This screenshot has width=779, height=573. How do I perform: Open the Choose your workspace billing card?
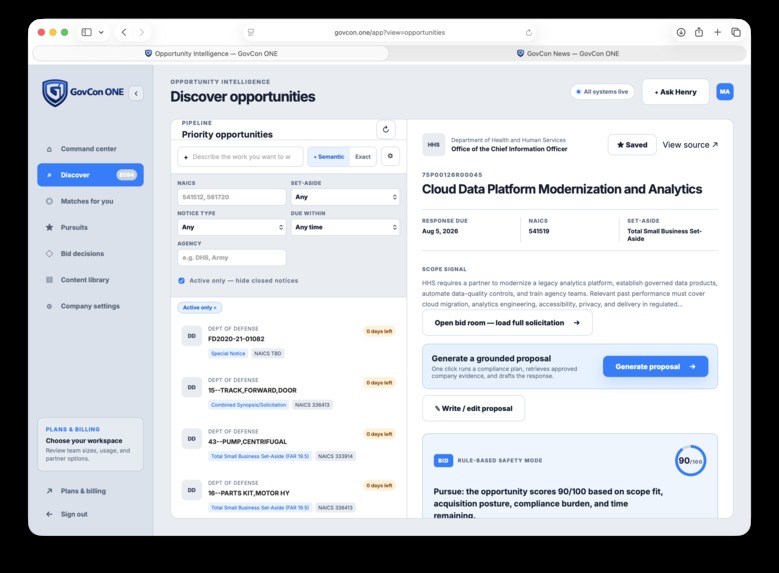click(x=90, y=444)
